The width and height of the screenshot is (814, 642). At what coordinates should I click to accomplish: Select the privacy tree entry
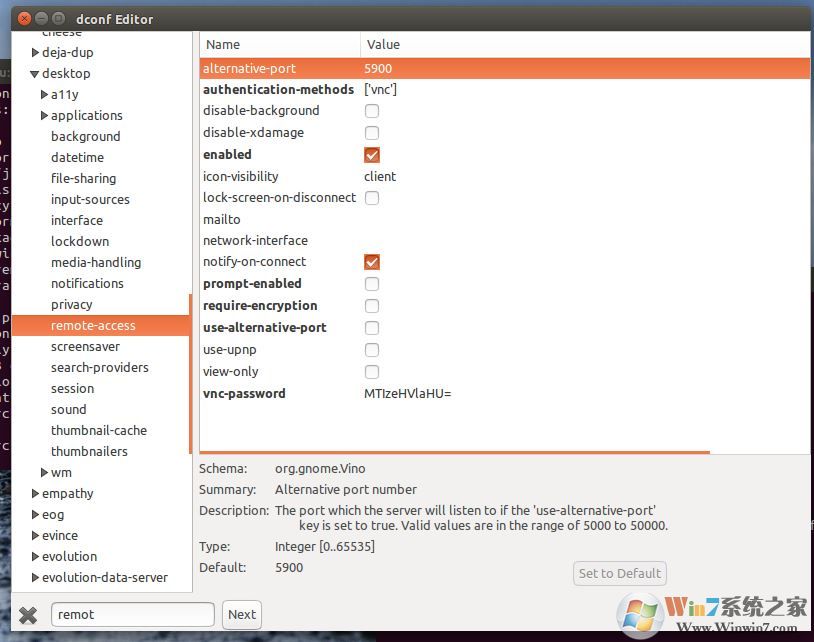[x=71, y=305]
